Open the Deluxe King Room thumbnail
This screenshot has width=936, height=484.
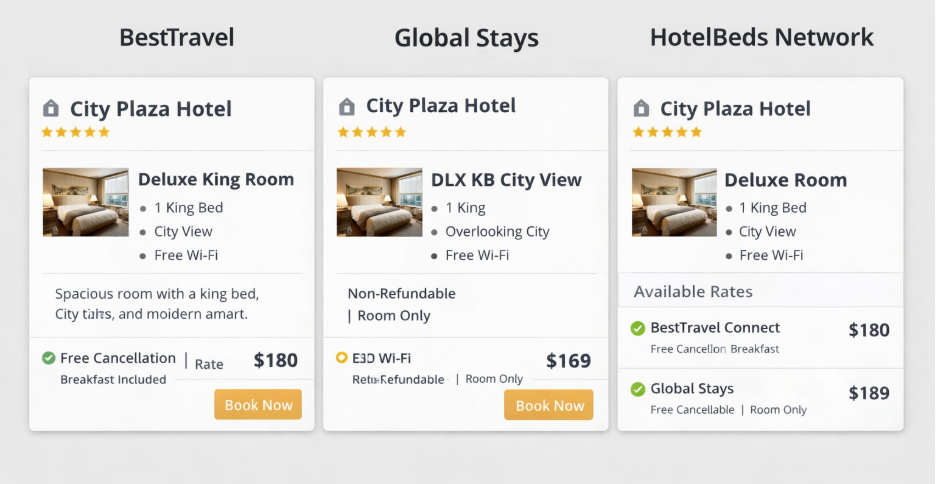point(85,202)
